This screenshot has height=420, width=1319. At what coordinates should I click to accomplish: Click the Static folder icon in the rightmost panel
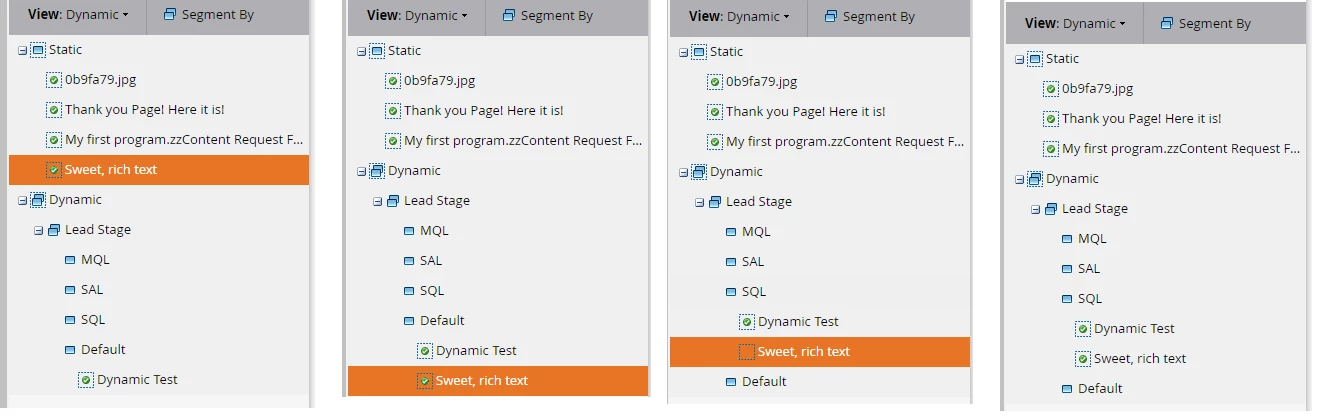click(1035, 59)
